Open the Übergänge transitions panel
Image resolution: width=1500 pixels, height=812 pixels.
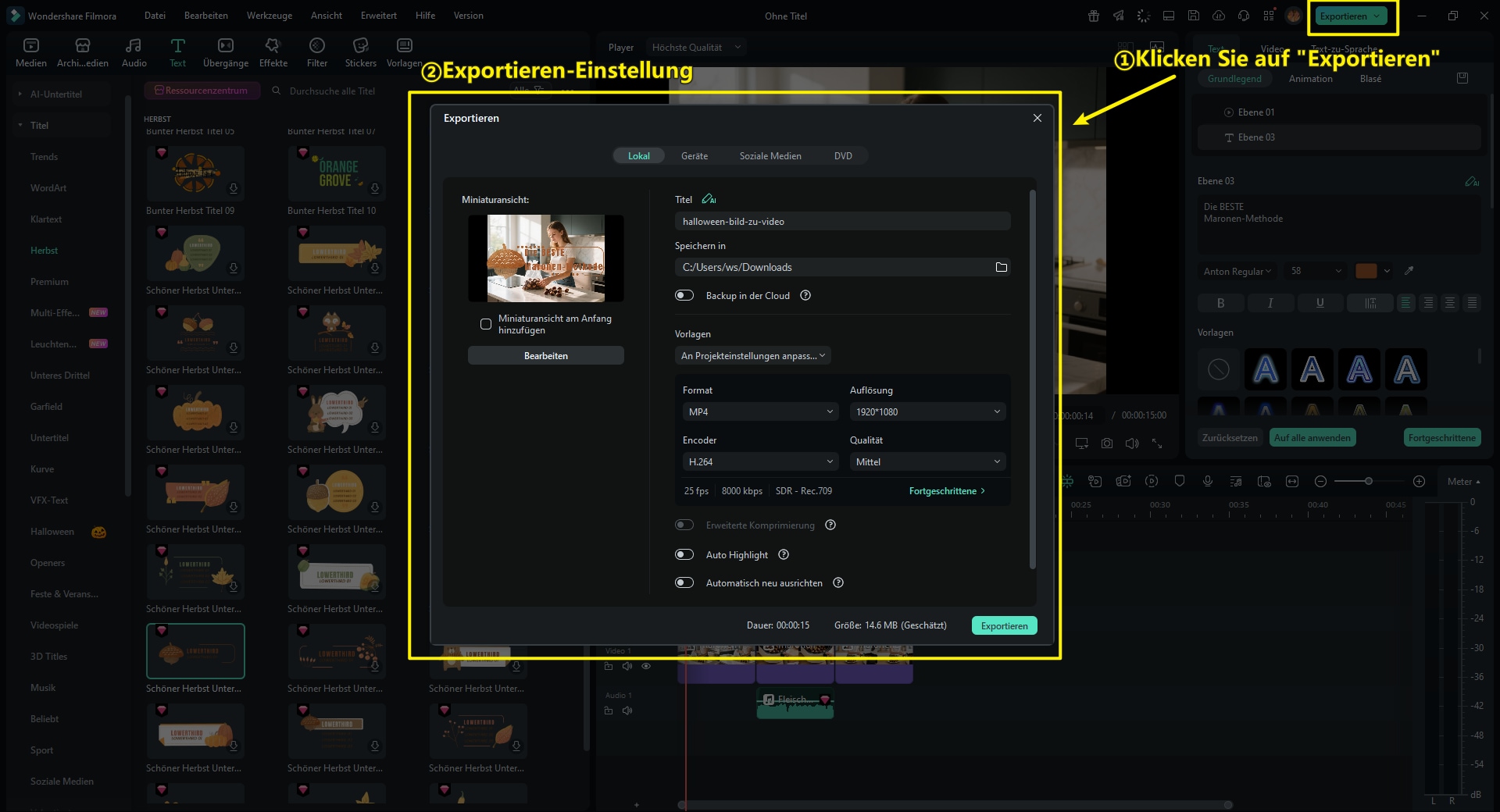pos(225,52)
